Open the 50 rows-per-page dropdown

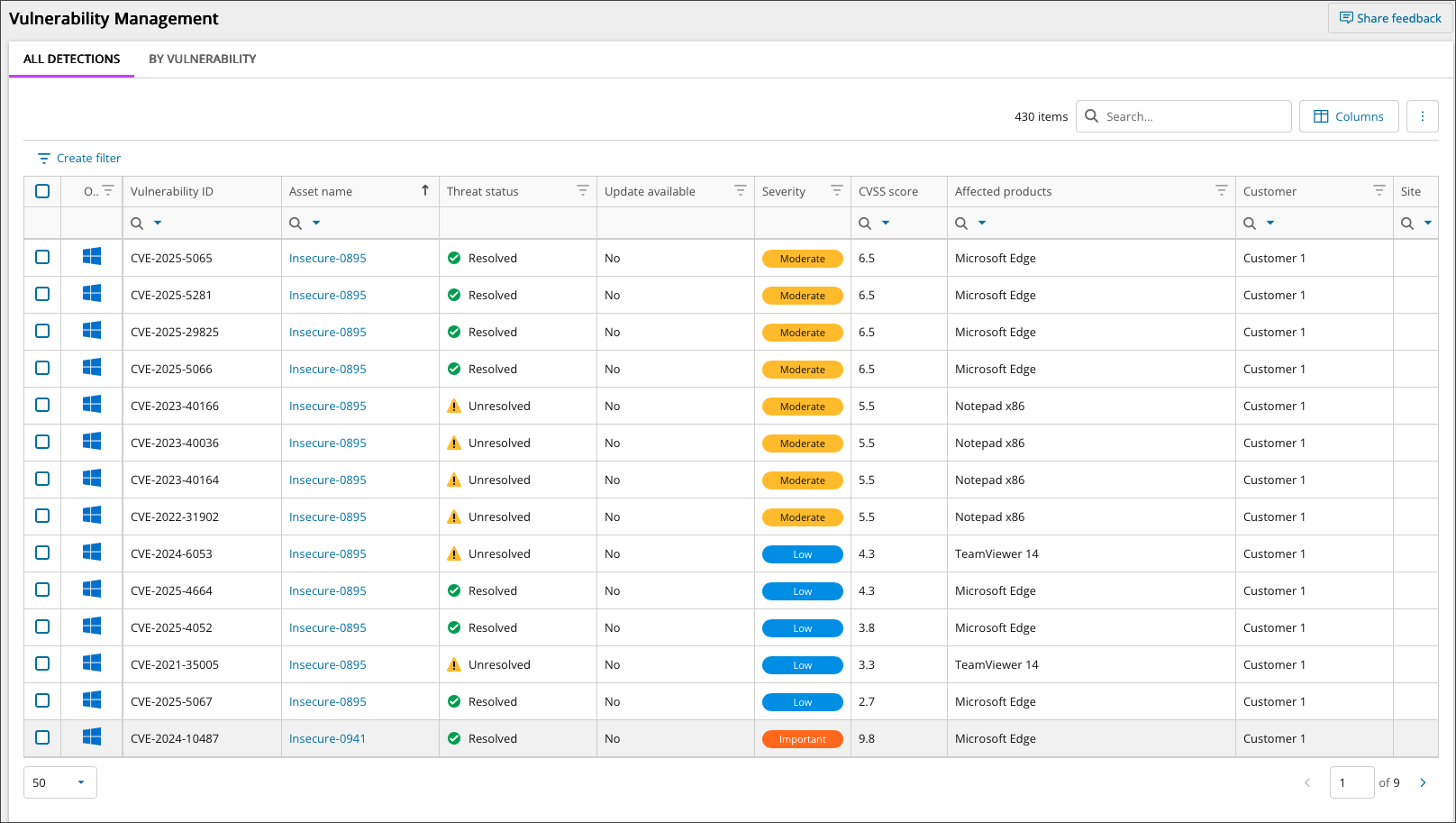[59, 782]
